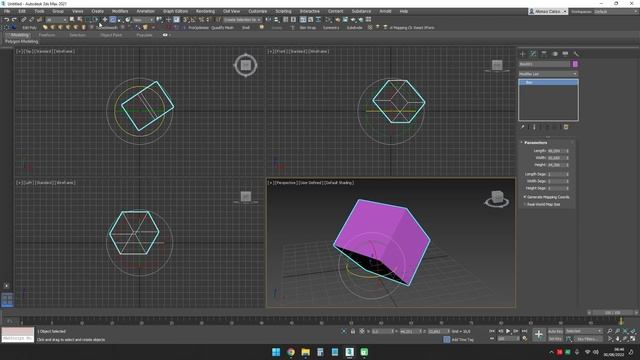
Task: Expand the Polygon Modeling panel
Action: coord(21,41)
